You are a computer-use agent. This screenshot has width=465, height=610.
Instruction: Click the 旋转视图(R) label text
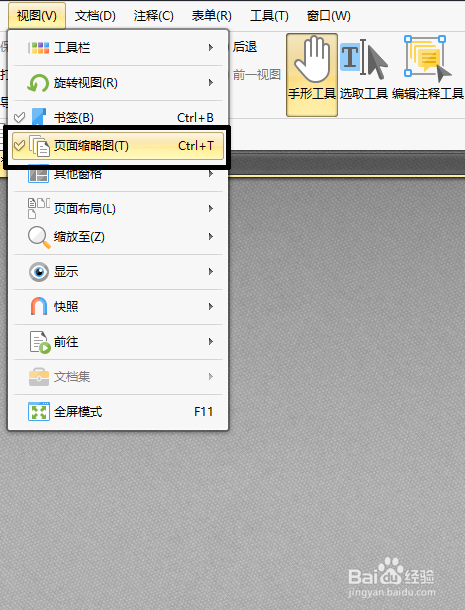(86, 83)
